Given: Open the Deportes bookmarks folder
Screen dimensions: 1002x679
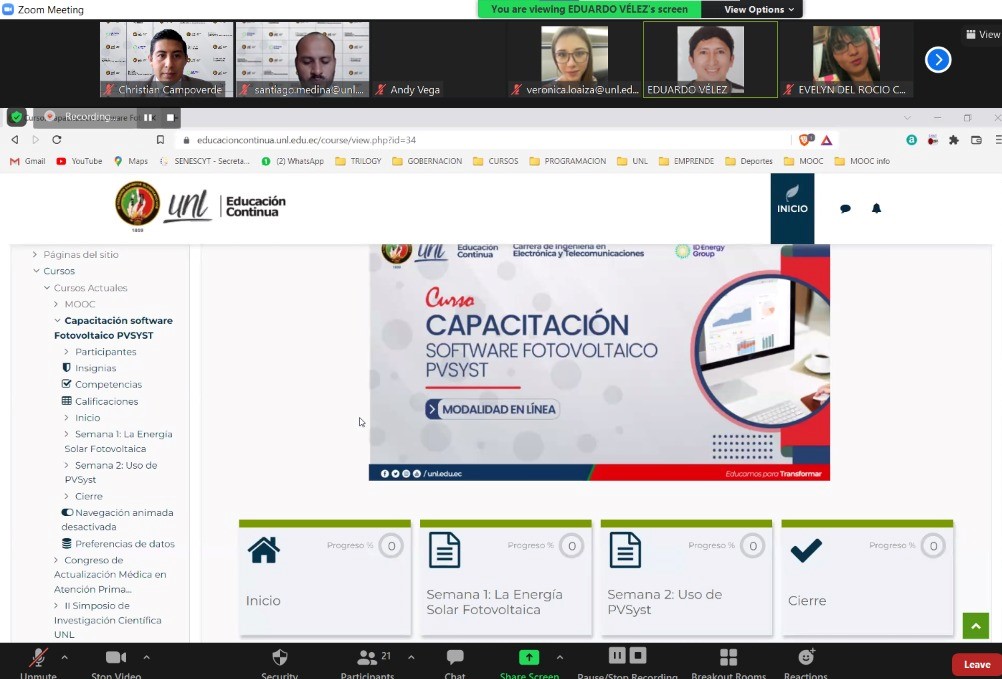Looking at the screenshot, I should point(749,161).
